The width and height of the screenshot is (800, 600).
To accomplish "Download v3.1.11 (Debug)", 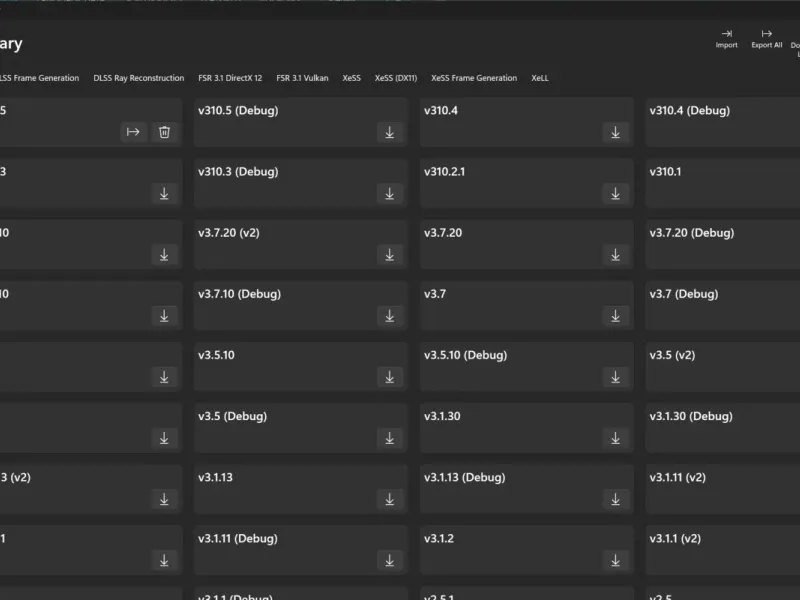I will point(390,561).
